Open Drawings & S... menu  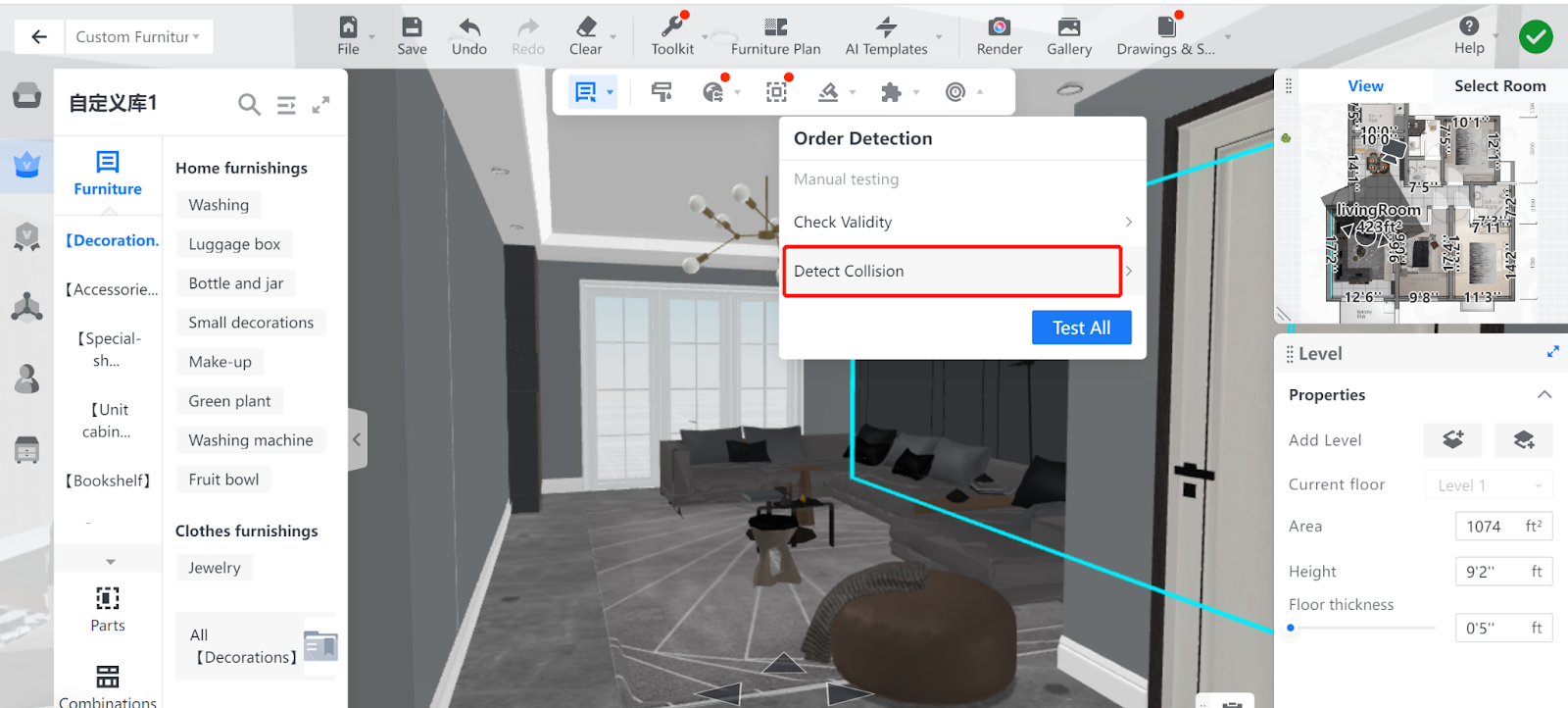pyautogui.click(x=1166, y=36)
